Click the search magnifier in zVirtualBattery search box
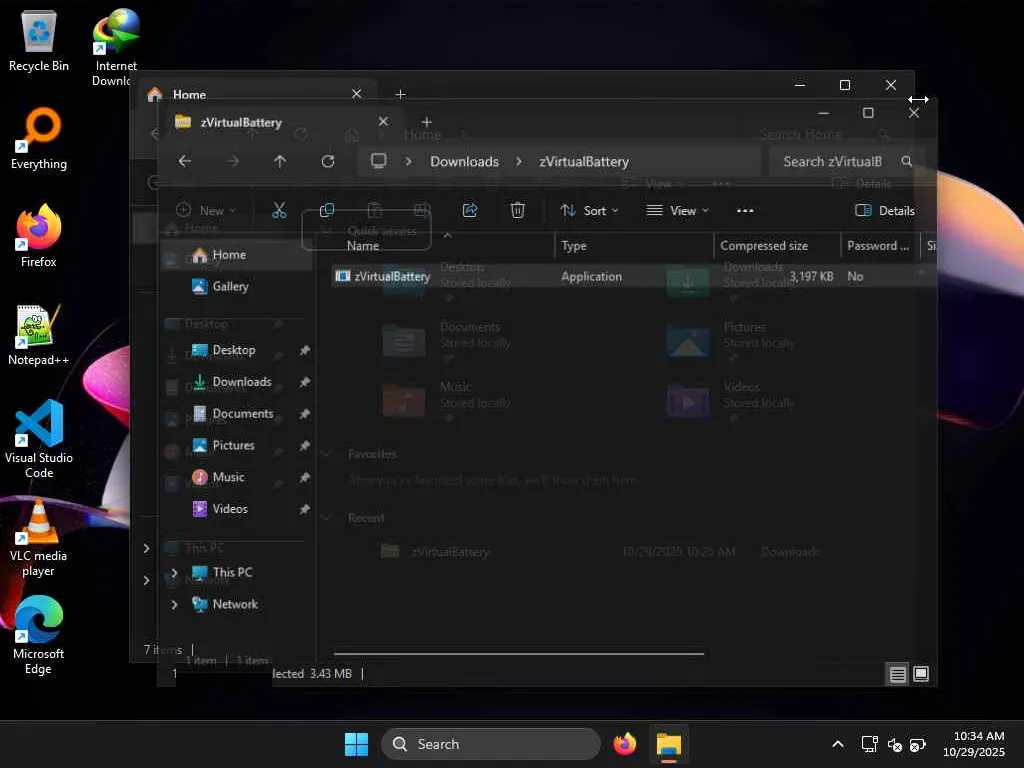Viewport: 1024px width, 768px height. (906, 161)
